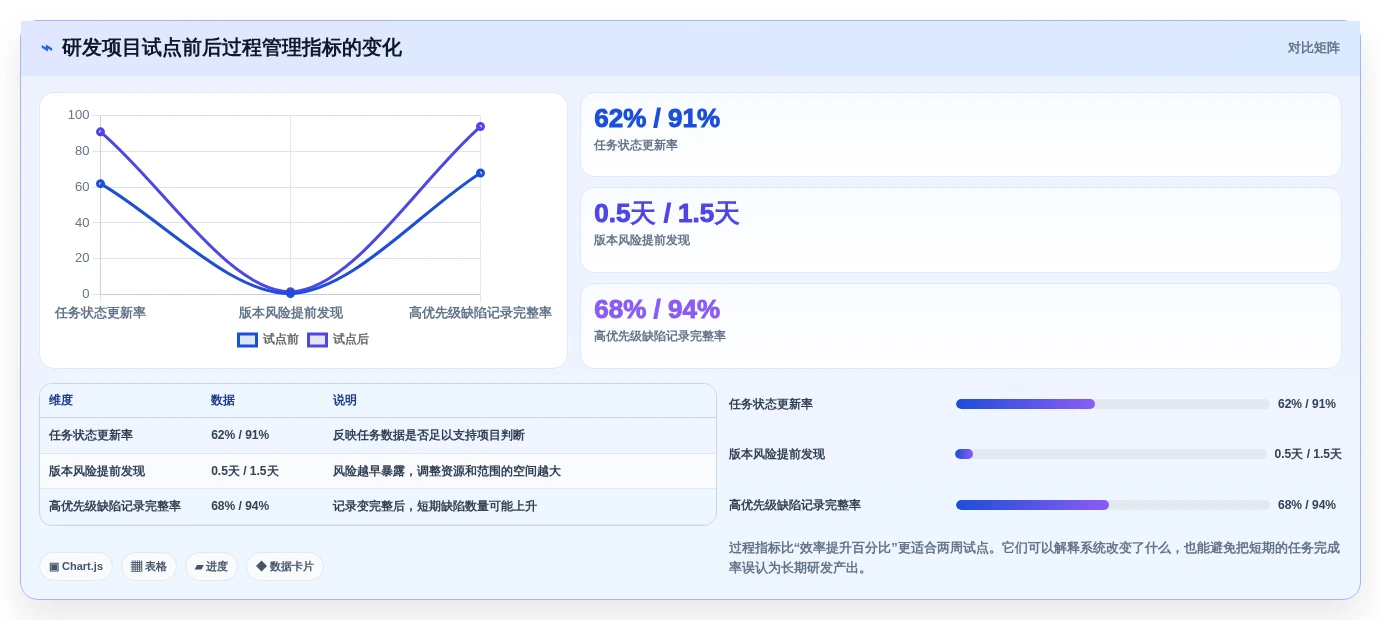Click the 高优先级缺陷记录完整率 progress bar
The image size is (1381, 620).
(1112, 505)
